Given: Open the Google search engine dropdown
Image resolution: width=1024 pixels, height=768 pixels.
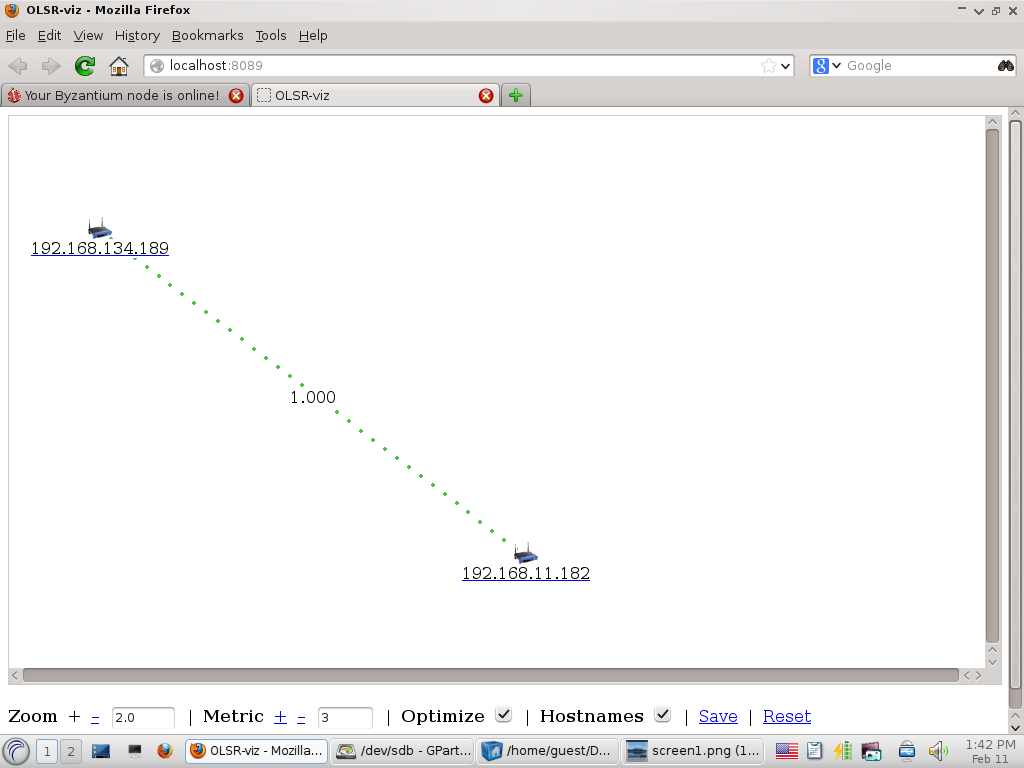Looking at the screenshot, I should click(x=836, y=66).
